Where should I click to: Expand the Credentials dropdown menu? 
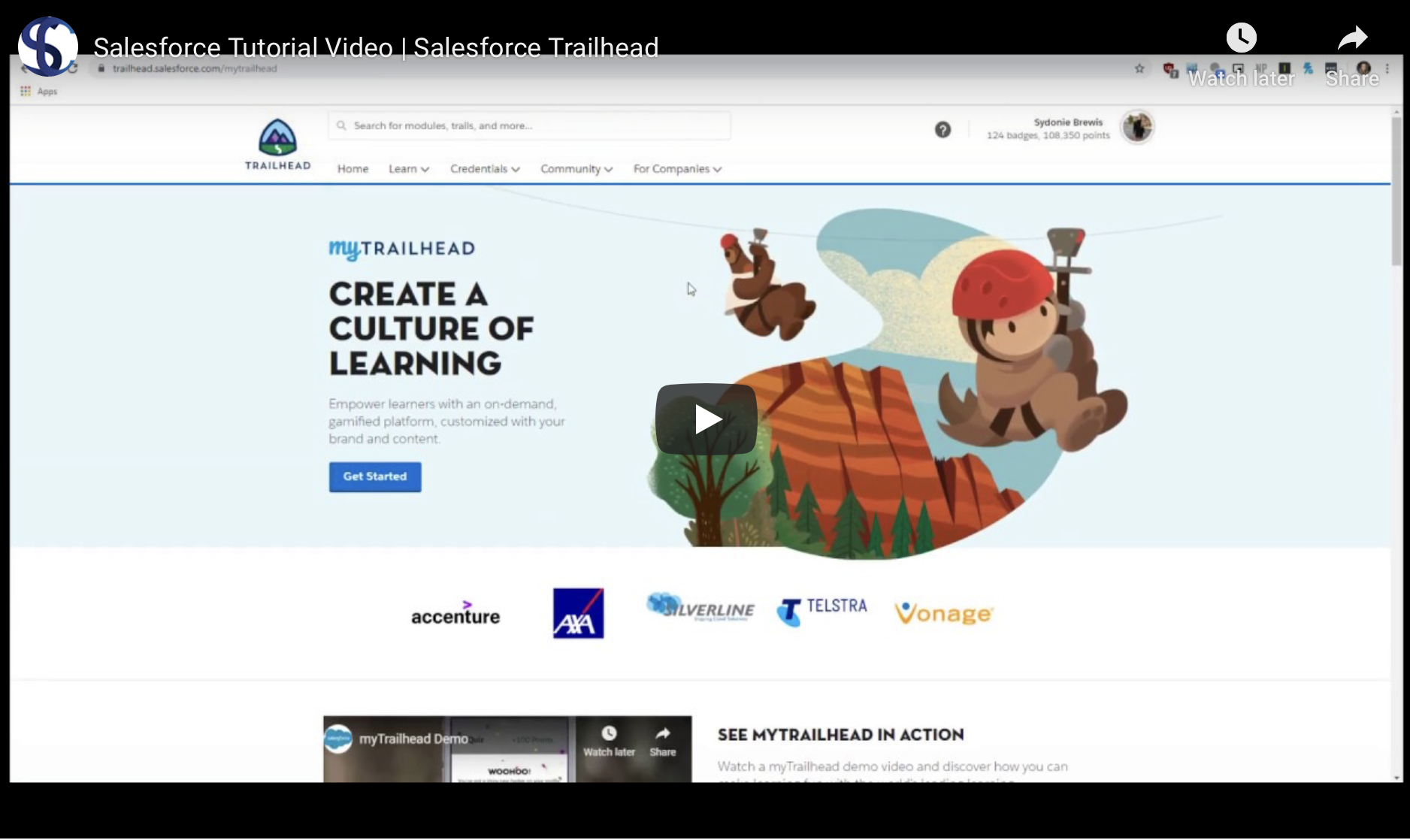[485, 169]
